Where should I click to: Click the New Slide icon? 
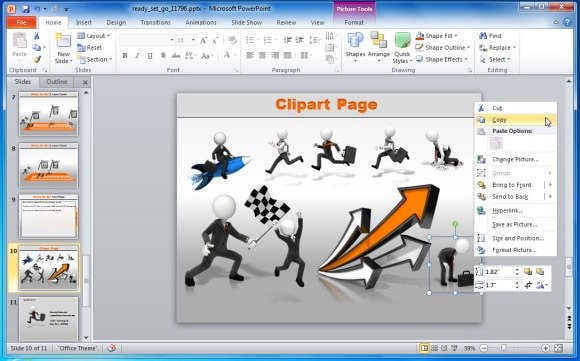pyautogui.click(x=63, y=41)
